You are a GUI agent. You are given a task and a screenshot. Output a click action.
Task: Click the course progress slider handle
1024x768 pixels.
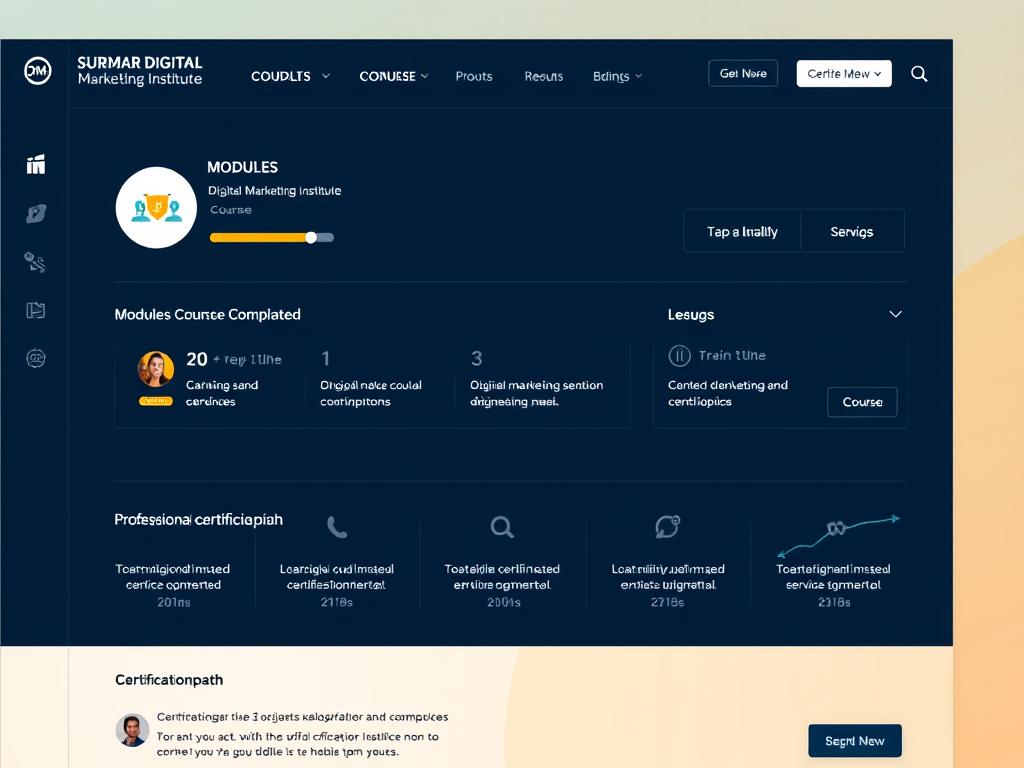tap(312, 238)
